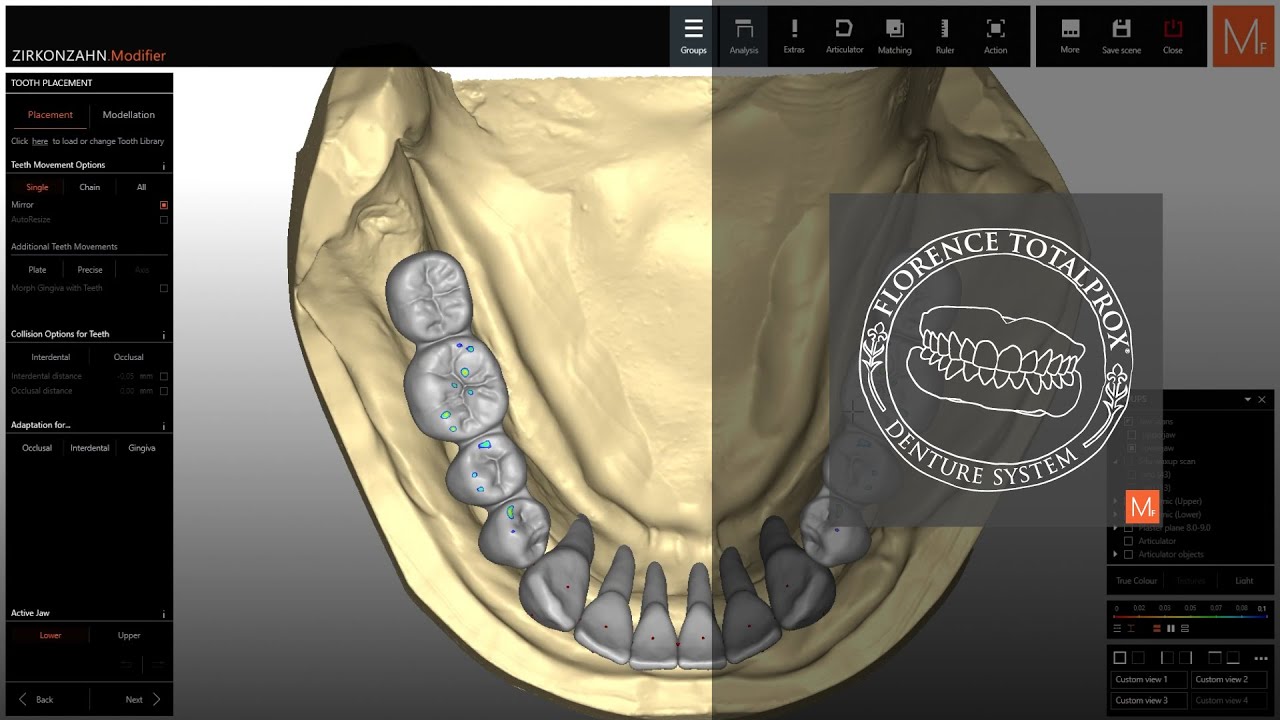Screen dimensions: 1280x720
Task: Click the colour distance scale bar
Action: pos(1190,616)
